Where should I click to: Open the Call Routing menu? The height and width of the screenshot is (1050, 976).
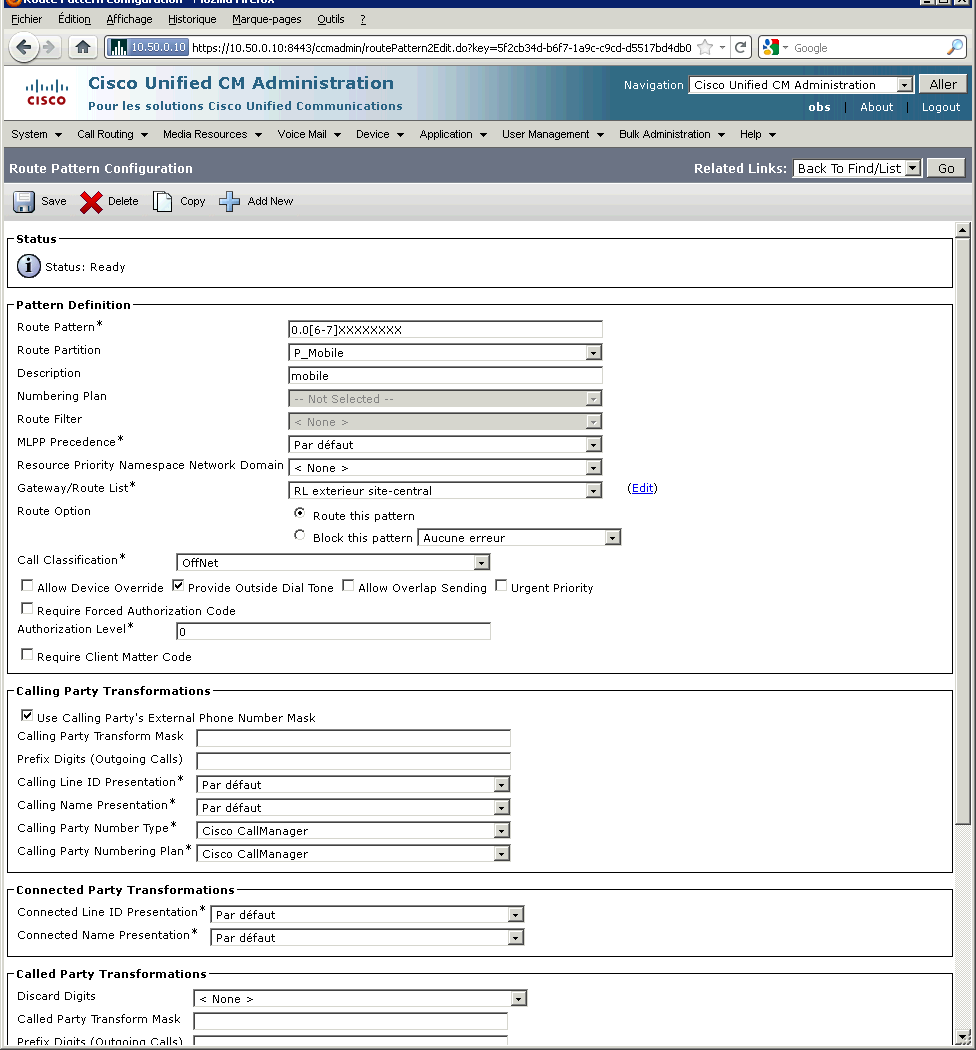tap(112, 135)
